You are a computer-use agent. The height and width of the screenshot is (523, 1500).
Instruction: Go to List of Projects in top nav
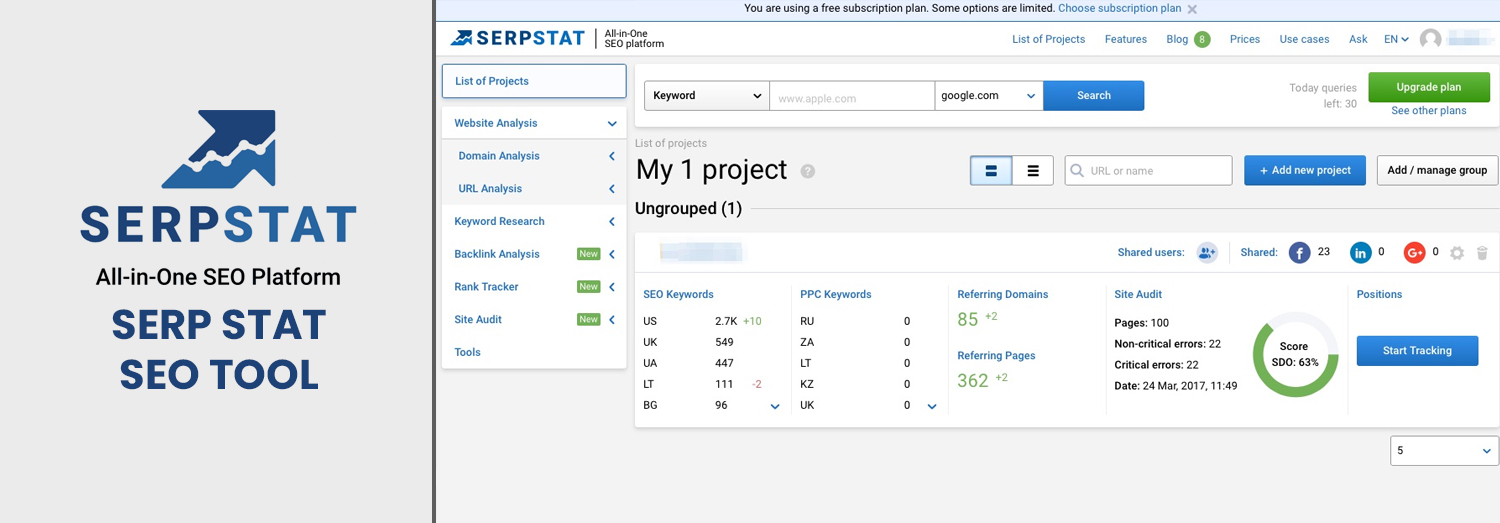click(x=1048, y=39)
